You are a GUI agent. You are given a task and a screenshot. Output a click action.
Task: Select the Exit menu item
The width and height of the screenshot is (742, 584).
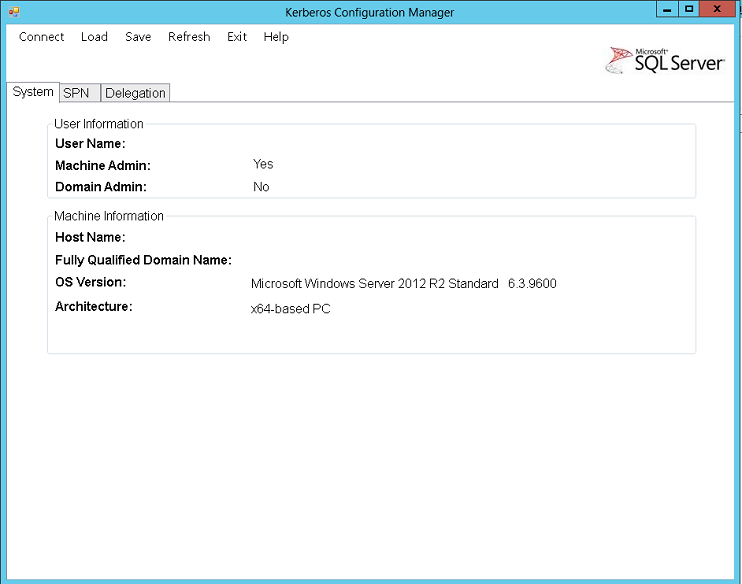237,37
